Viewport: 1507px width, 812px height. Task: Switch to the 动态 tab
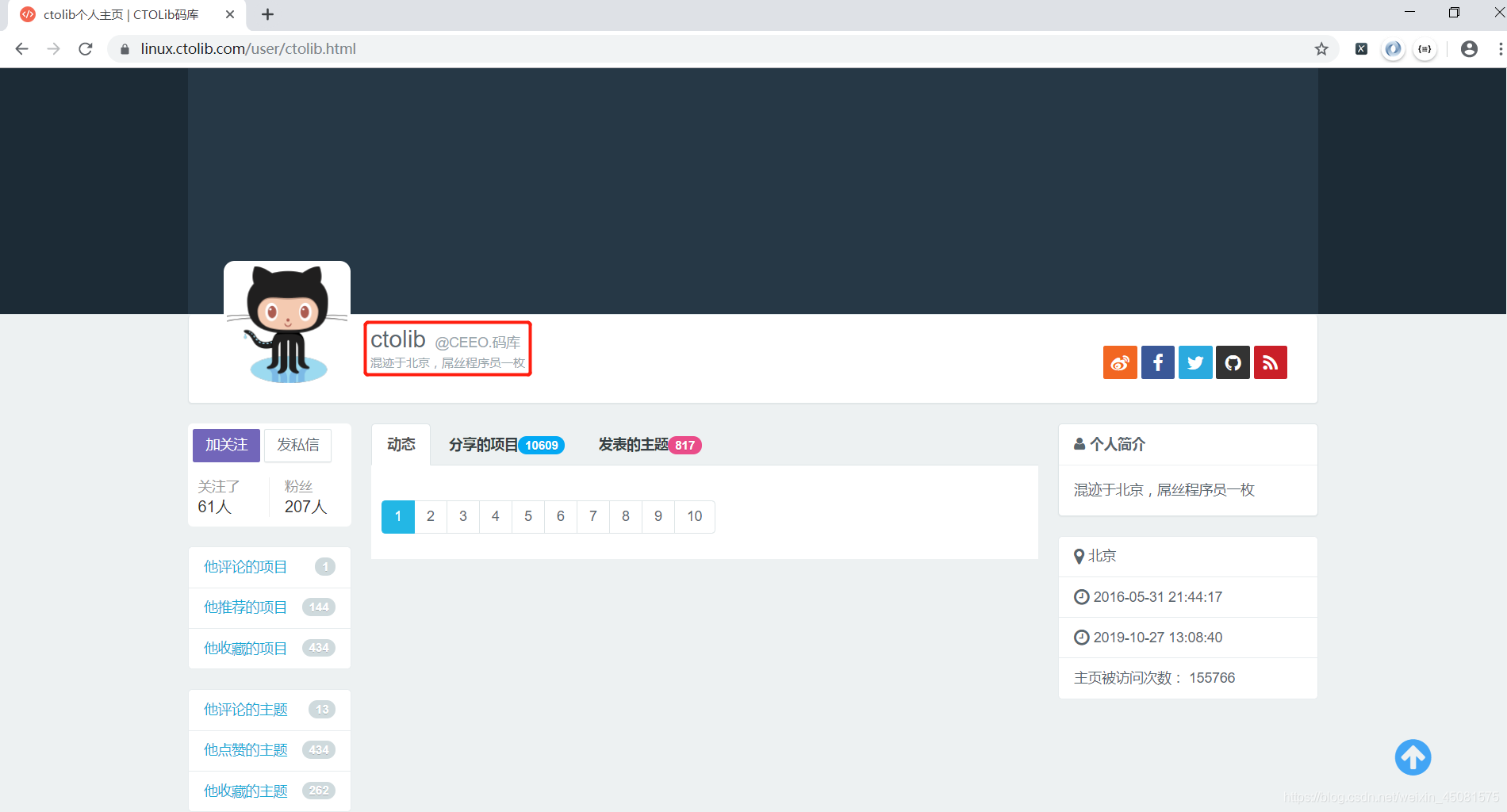(401, 445)
